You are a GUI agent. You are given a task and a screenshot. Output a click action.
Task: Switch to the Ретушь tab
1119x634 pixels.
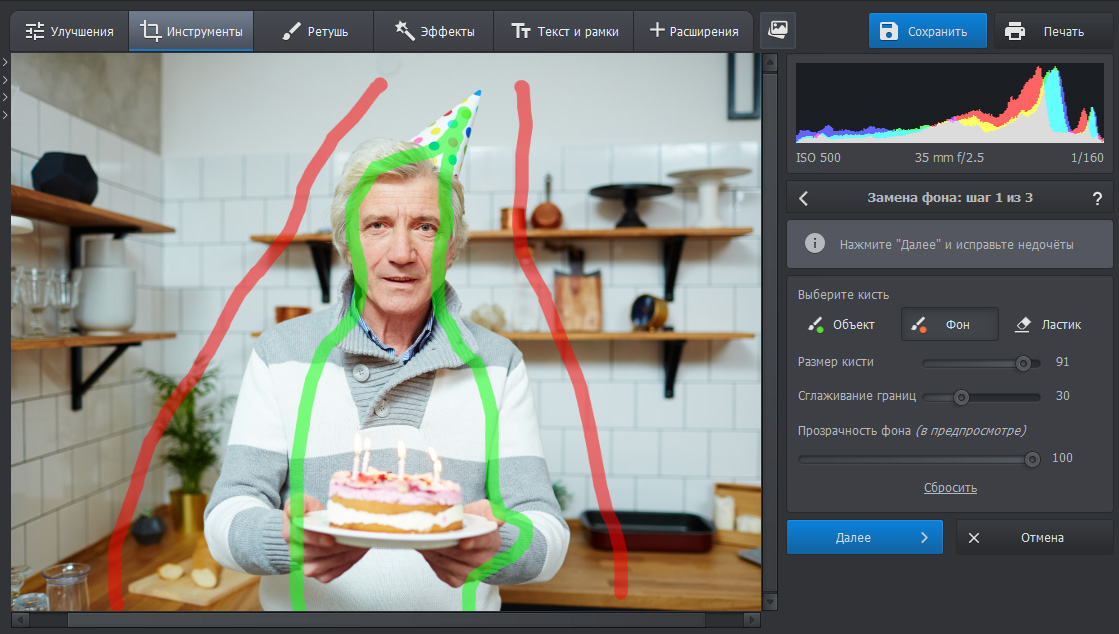click(x=314, y=31)
